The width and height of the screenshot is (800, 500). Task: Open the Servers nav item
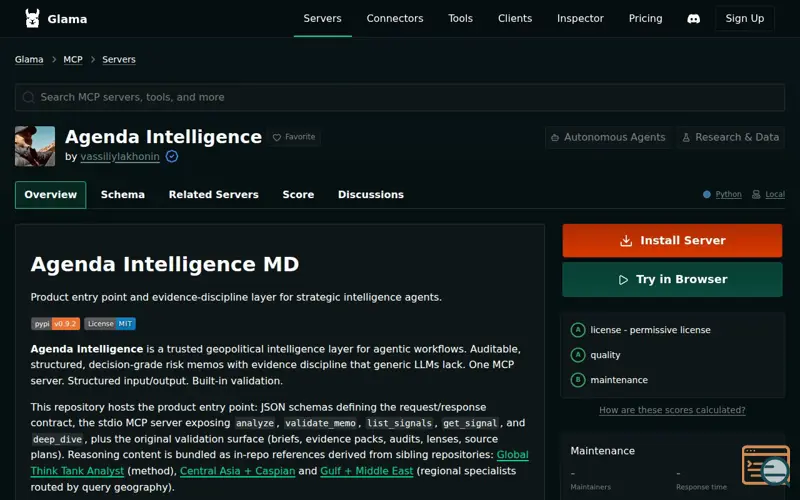322,18
